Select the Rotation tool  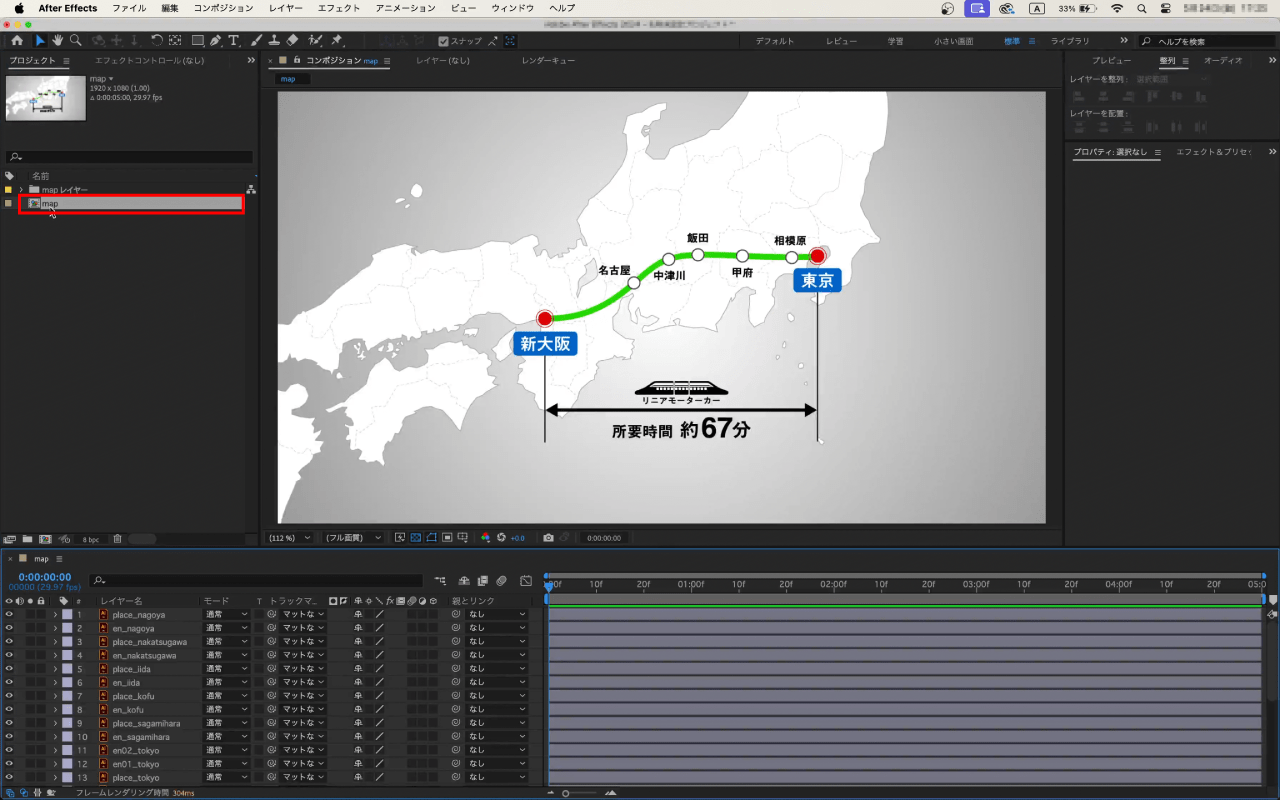point(157,41)
